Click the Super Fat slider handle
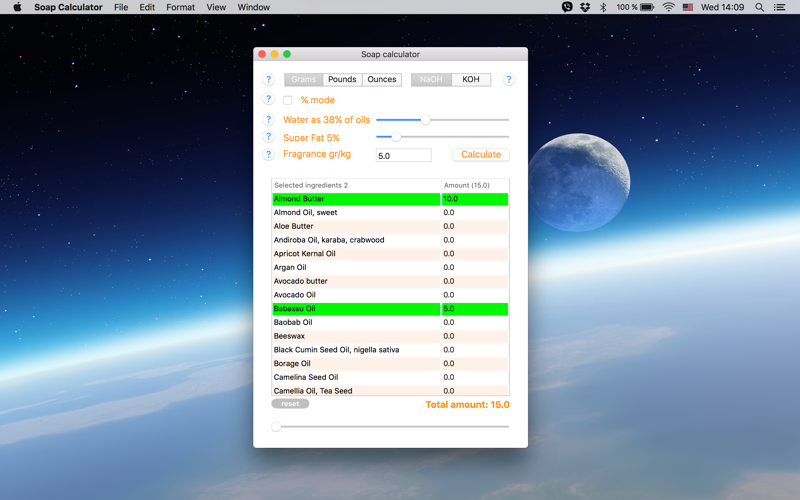Image resolution: width=800 pixels, height=500 pixels. click(396, 137)
